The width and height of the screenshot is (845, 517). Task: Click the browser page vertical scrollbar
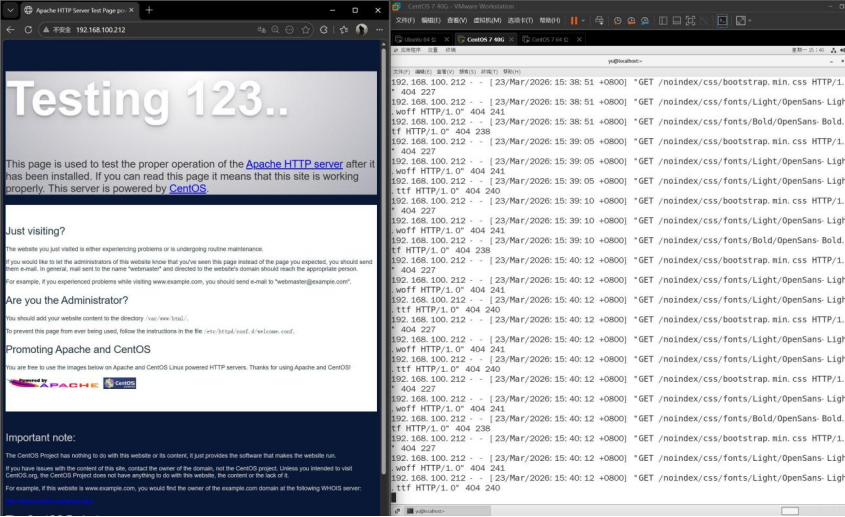383,259
